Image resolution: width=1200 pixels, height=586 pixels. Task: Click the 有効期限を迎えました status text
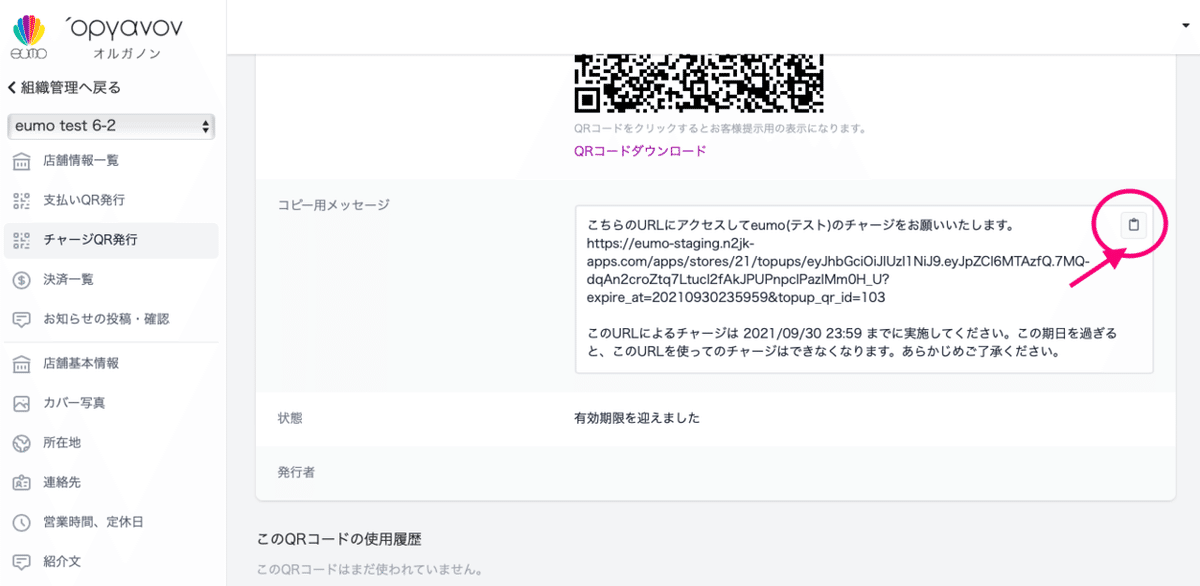[637, 418]
